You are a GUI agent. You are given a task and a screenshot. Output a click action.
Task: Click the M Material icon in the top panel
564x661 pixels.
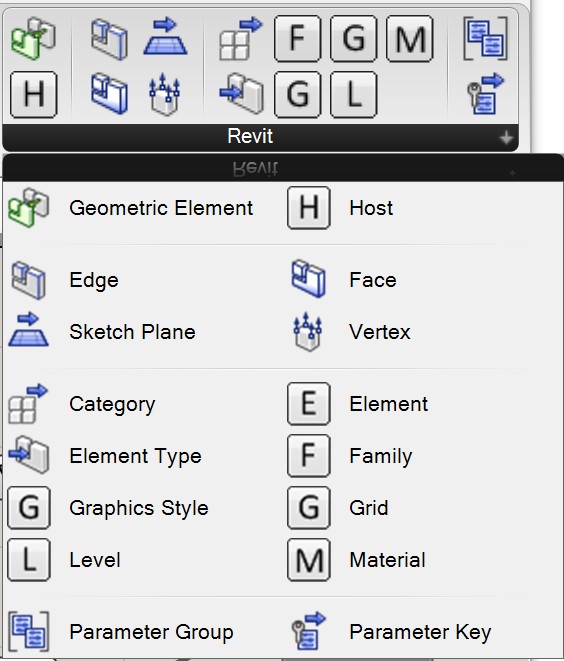coord(409,38)
